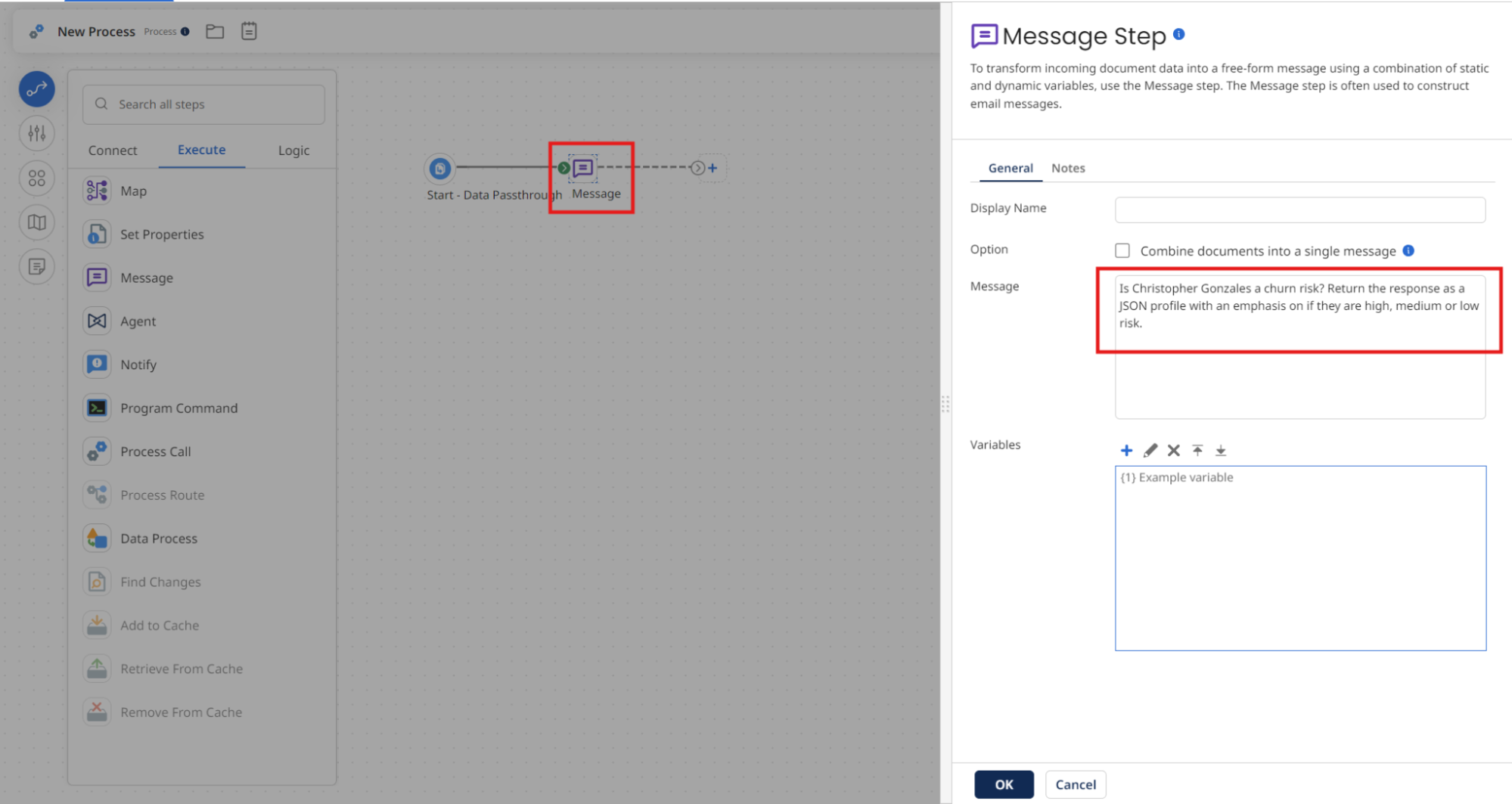Delete a variable using the X icon
Viewport: 1512px width, 804px height.
[1173, 450]
